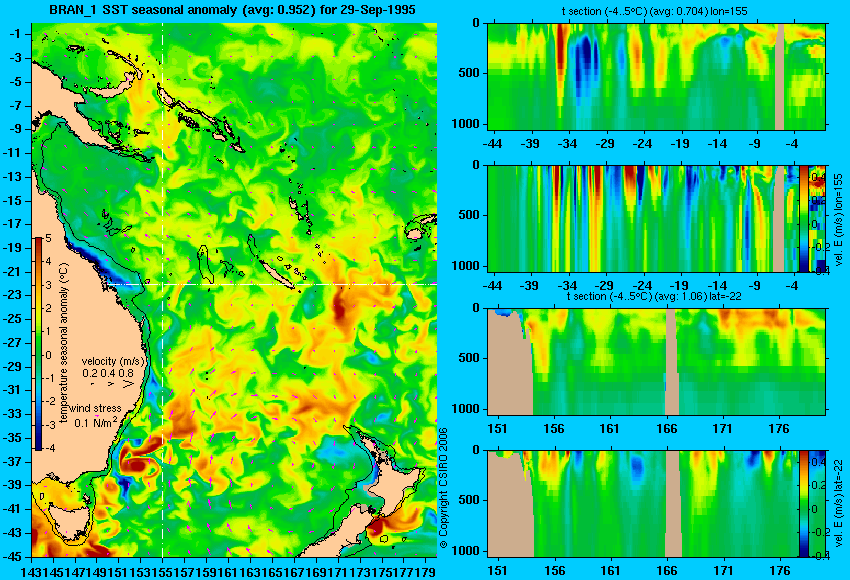Click the '0' tick on temperature color bar

pyautogui.click(x=48, y=355)
